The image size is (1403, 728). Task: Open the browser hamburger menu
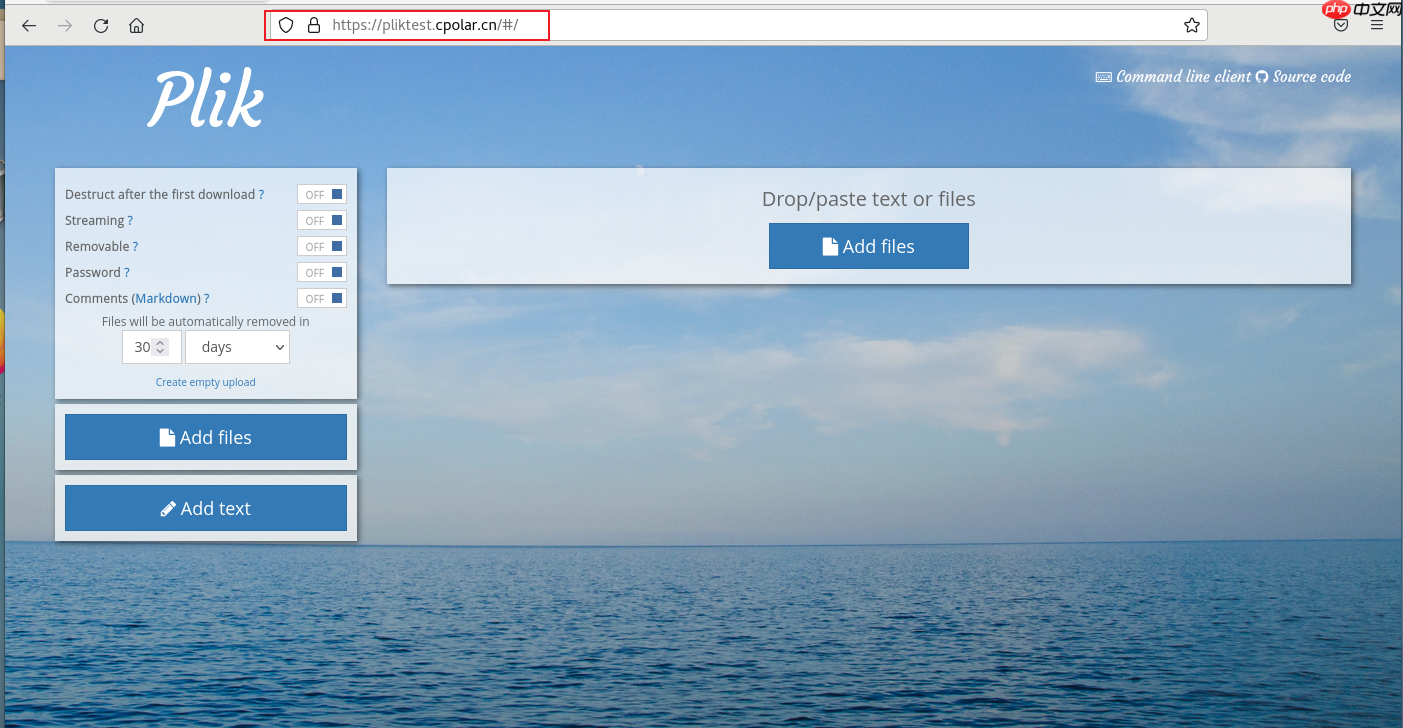(1377, 26)
